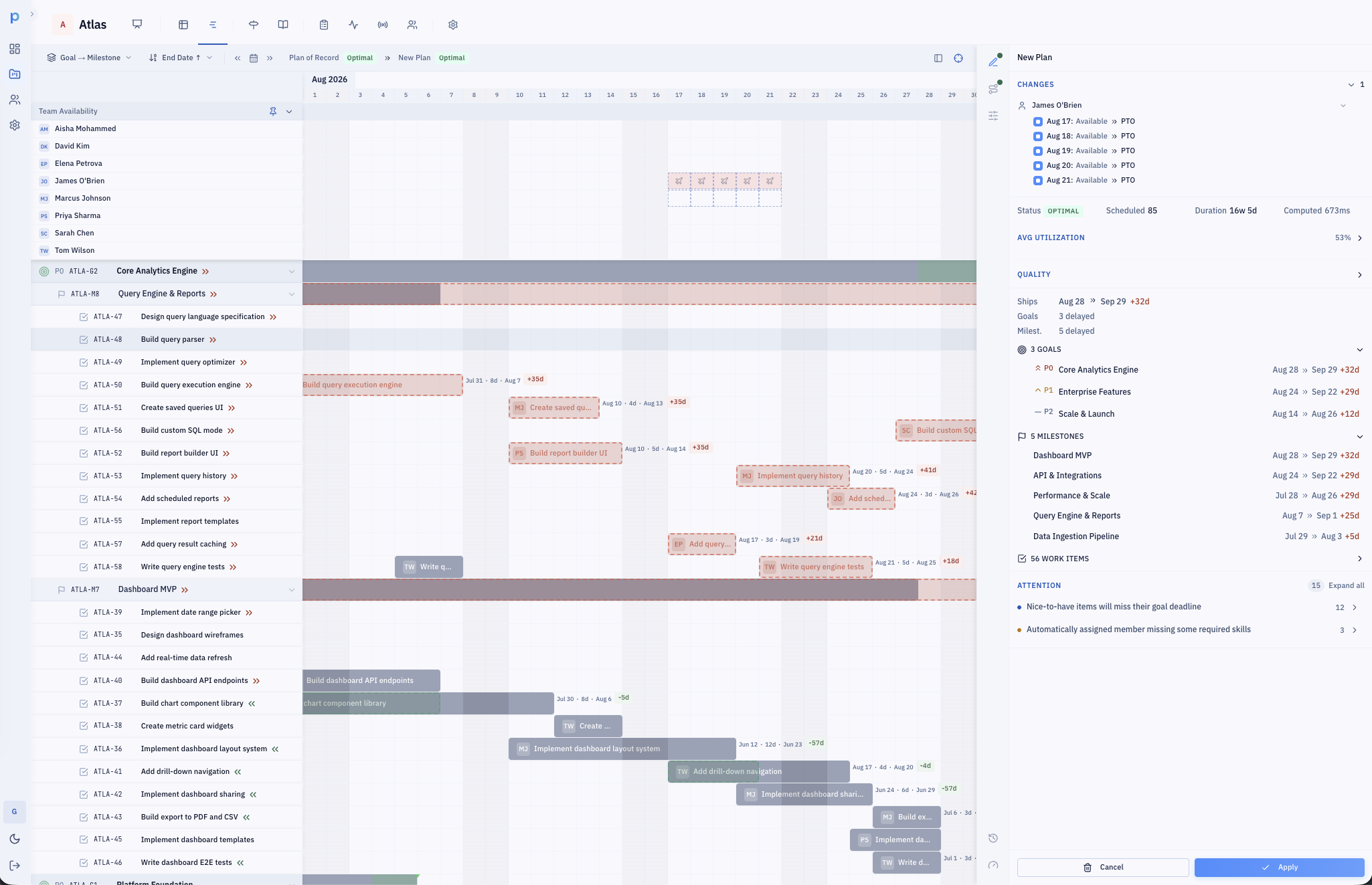This screenshot has height=885, width=1372.
Task: Collapse the Query Engine & Reports milestone
Action: pos(291,294)
